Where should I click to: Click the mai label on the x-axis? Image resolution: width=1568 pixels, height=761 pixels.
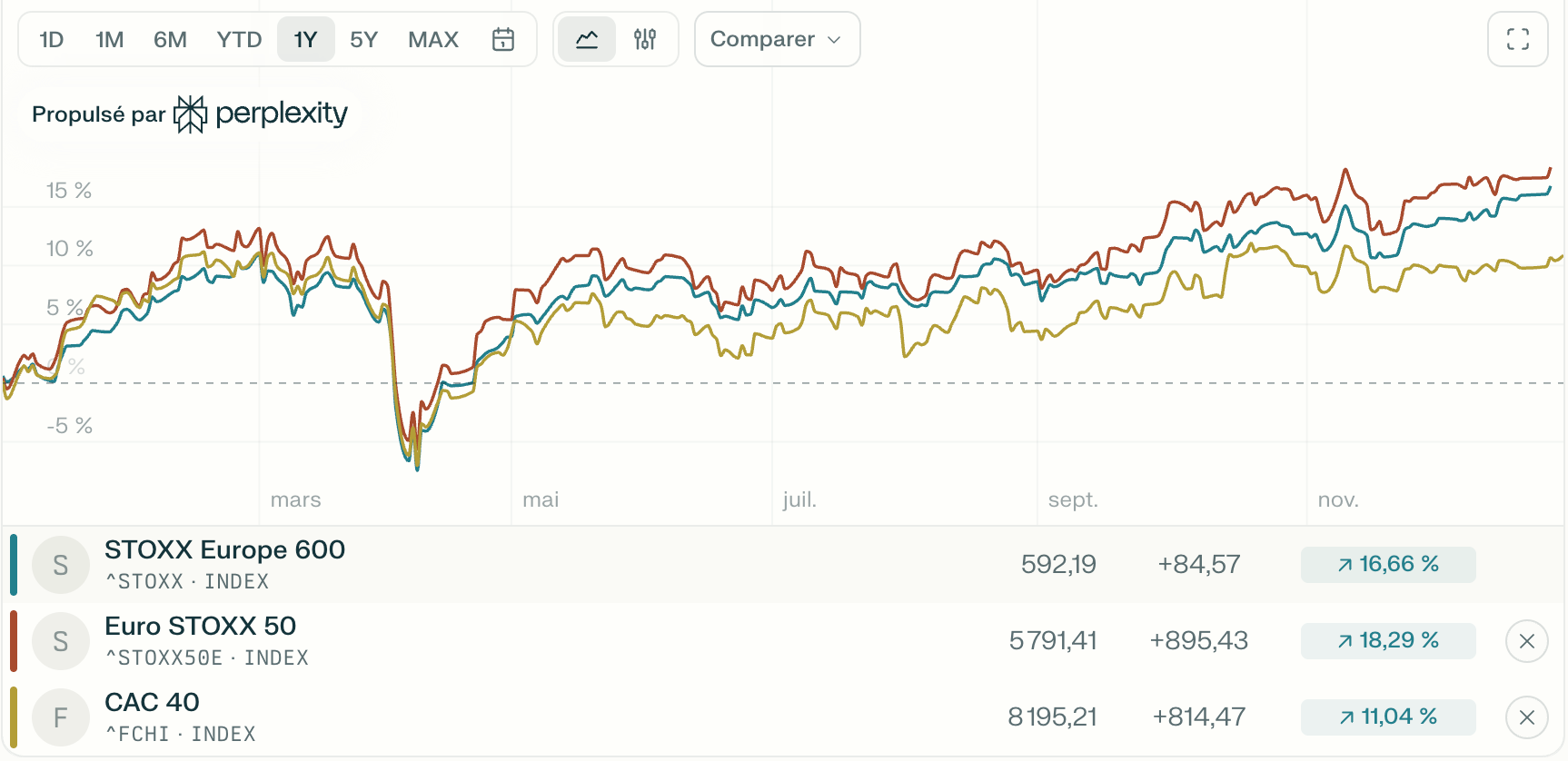[x=541, y=499]
